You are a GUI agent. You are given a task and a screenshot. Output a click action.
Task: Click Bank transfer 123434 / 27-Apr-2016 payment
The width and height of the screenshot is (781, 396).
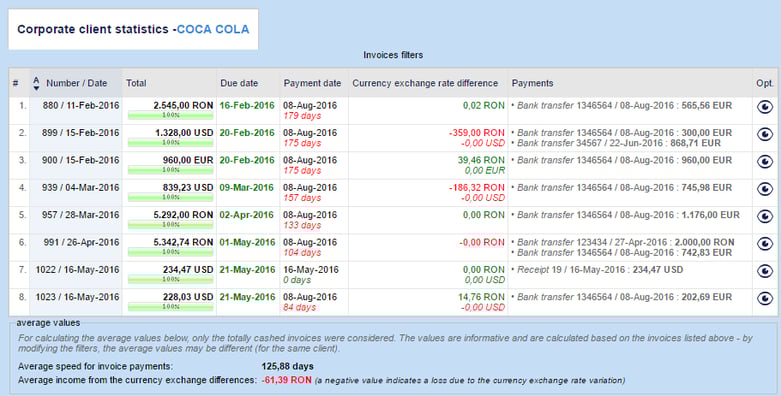623,243
